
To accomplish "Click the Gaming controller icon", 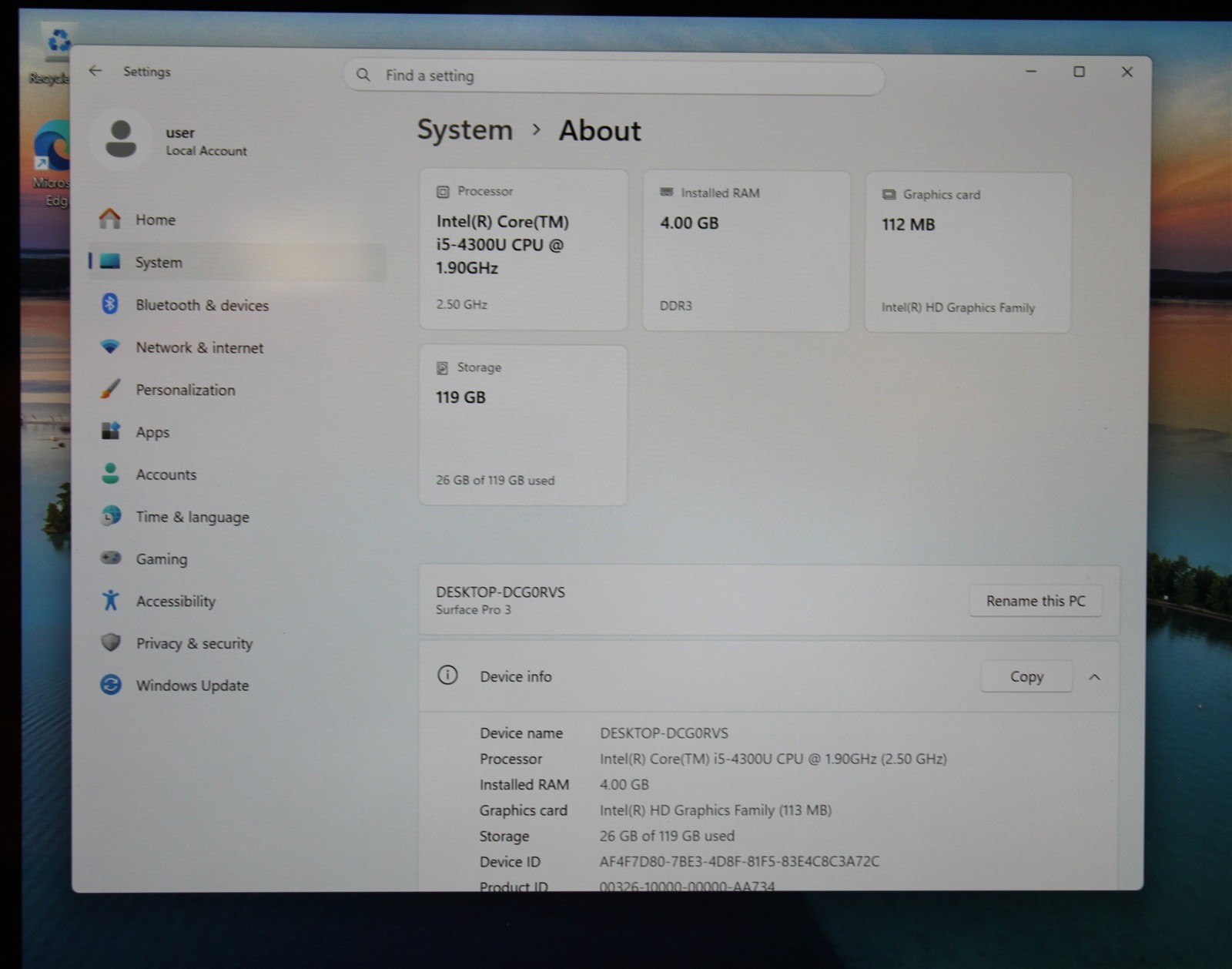I will point(110,558).
